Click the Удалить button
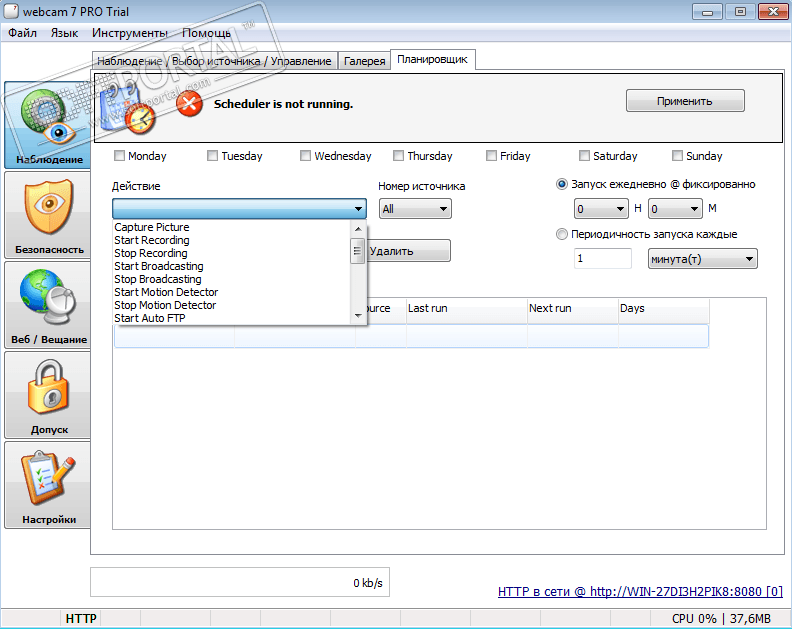Screen dimensions: 792x629 coord(409,251)
